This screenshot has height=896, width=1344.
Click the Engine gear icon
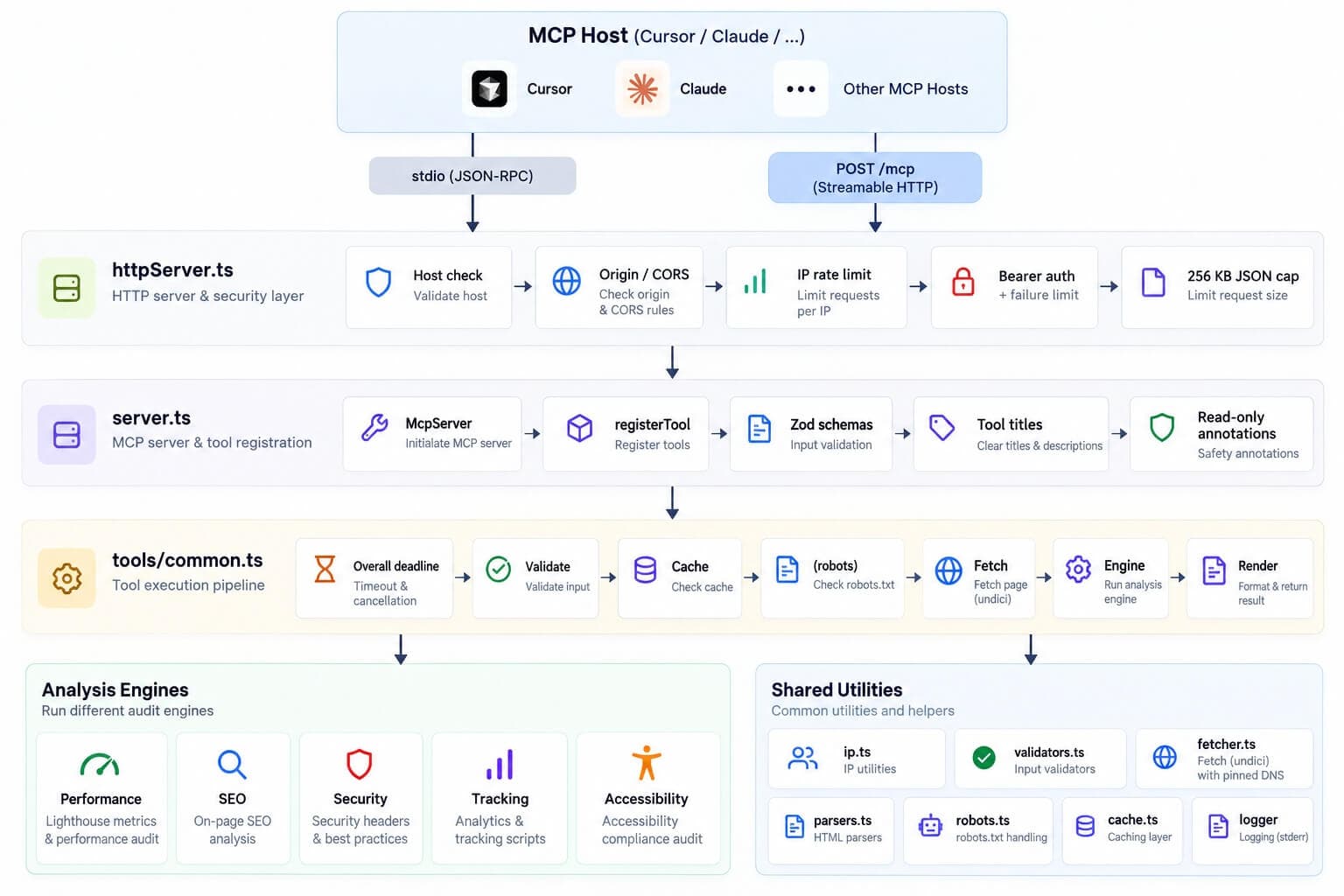(x=1078, y=570)
